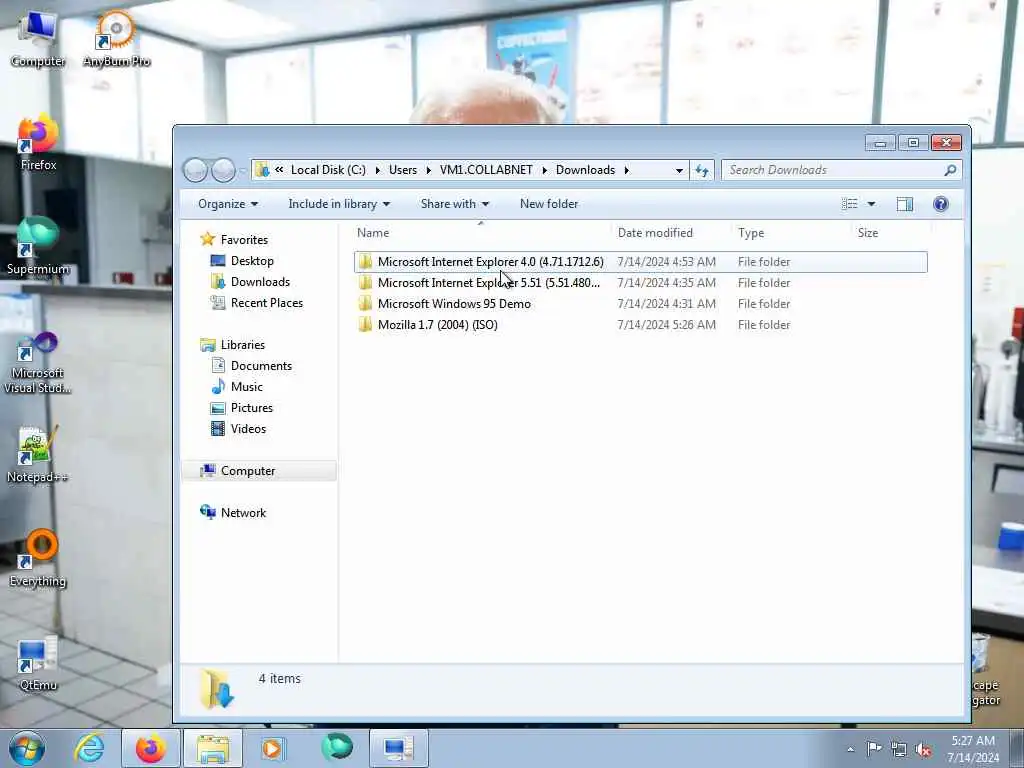Click the muted volume tray icon
Viewport: 1024px width, 768px height.
pyautogui.click(x=923, y=749)
